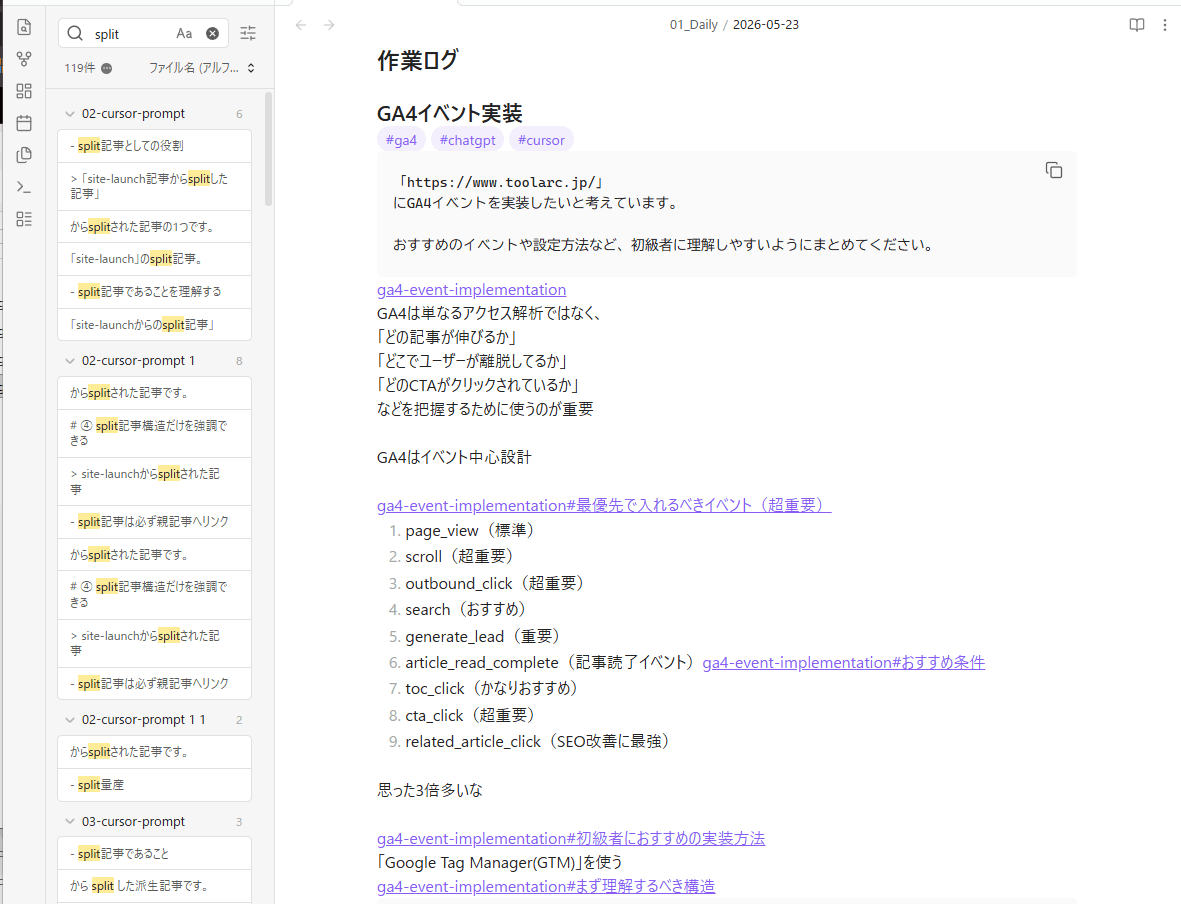The image size is (1181, 904).
Task: Select result 'から split した派生記事です。'
Action: click(x=154, y=886)
